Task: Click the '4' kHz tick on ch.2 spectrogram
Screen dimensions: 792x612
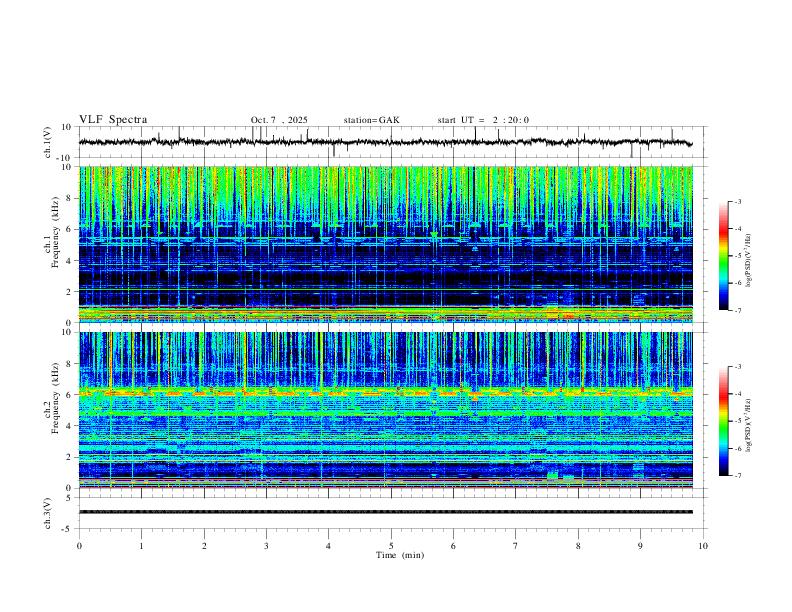Action: click(70, 426)
